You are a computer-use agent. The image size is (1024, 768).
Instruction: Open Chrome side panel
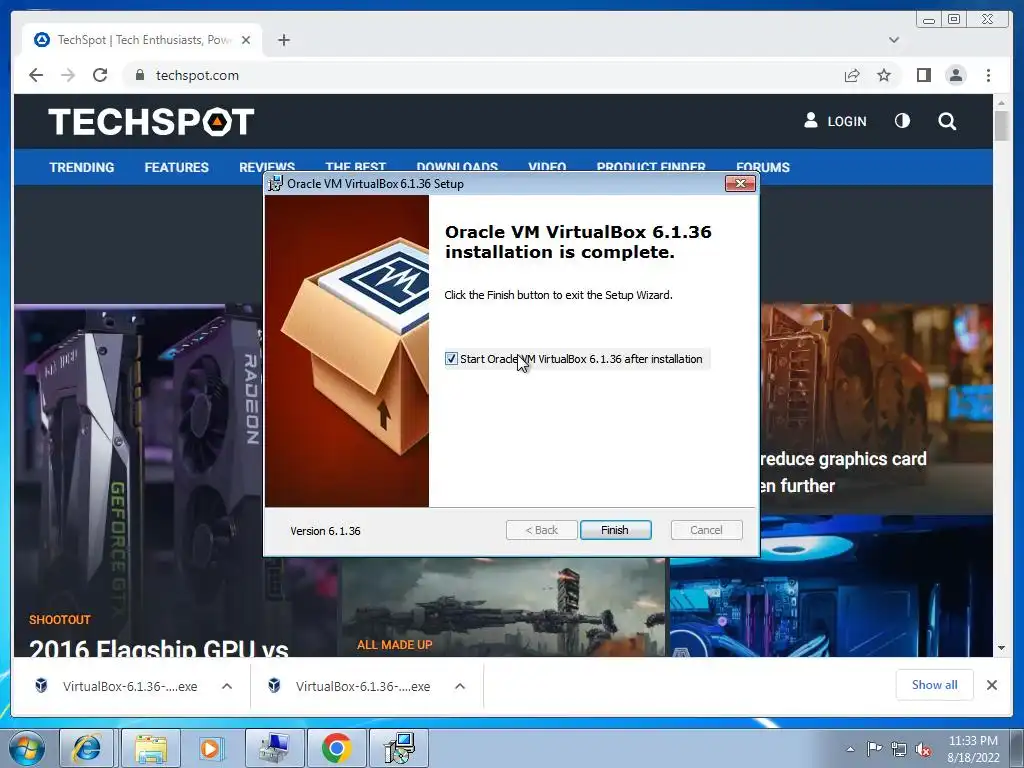(x=923, y=75)
